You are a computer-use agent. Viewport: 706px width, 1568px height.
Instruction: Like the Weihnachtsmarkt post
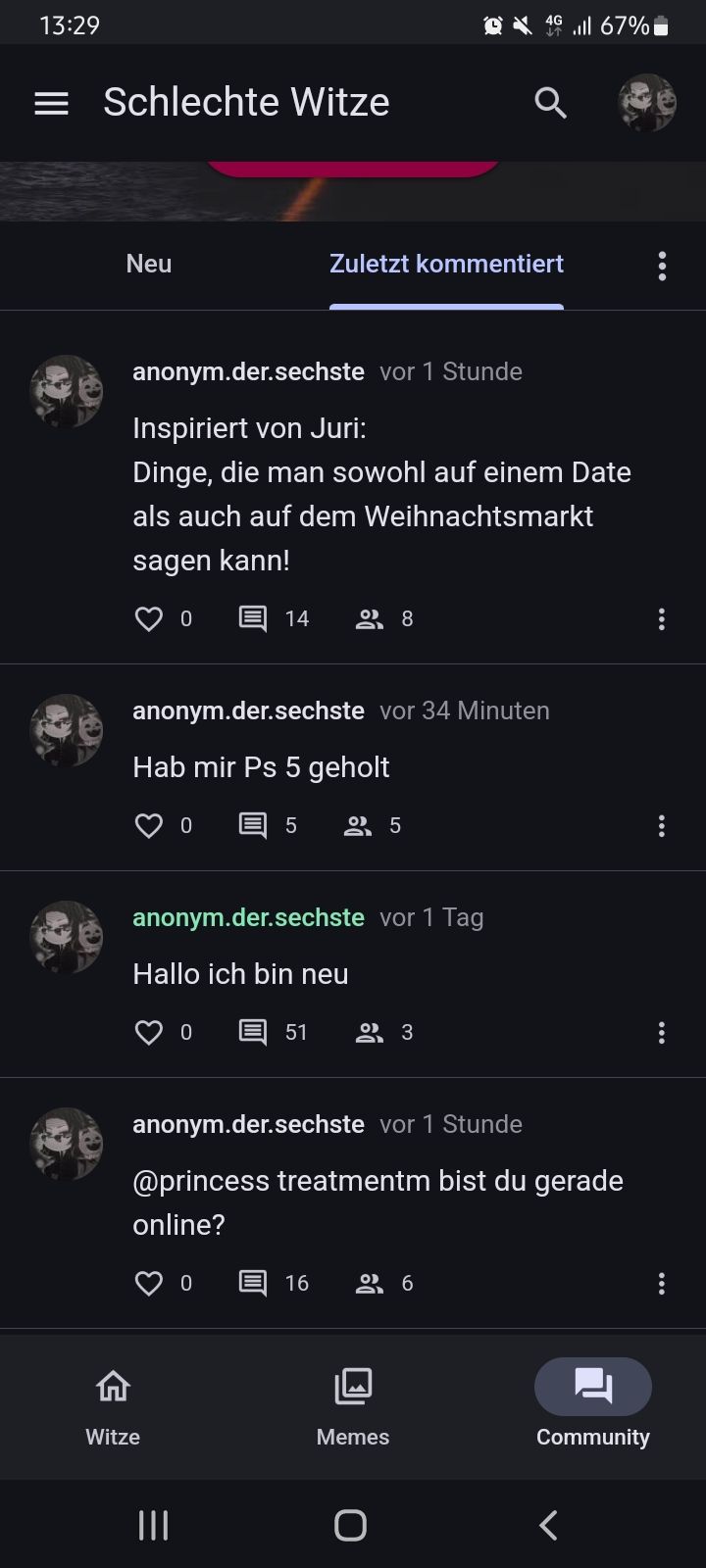point(149,618)
